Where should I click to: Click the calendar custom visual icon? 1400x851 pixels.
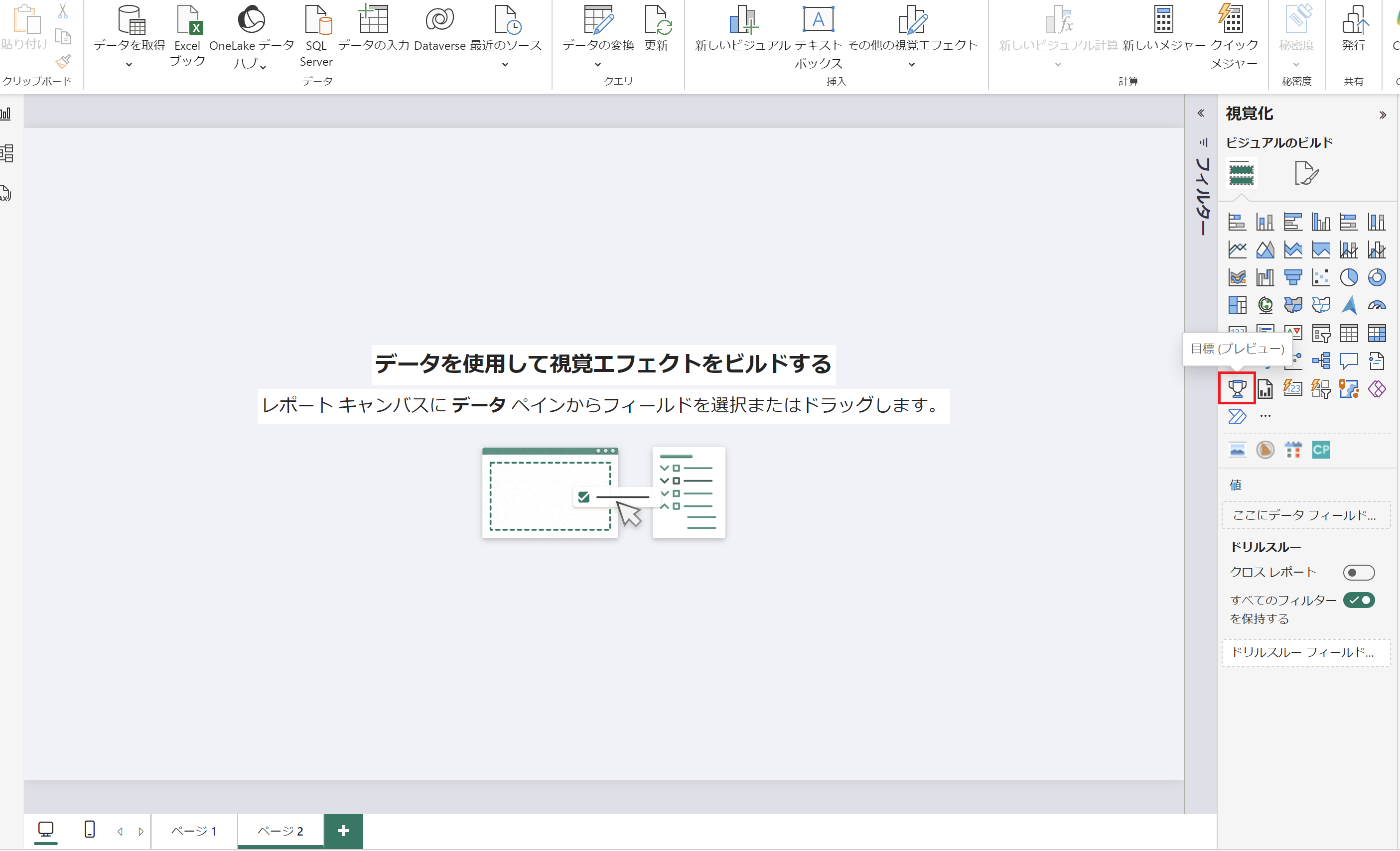(1293, 450)
